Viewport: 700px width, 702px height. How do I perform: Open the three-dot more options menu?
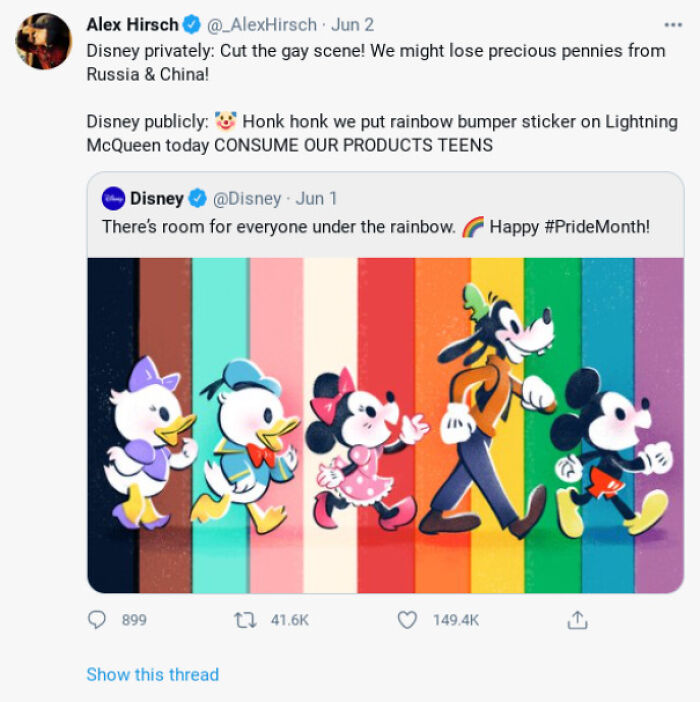tap(673, 24)
